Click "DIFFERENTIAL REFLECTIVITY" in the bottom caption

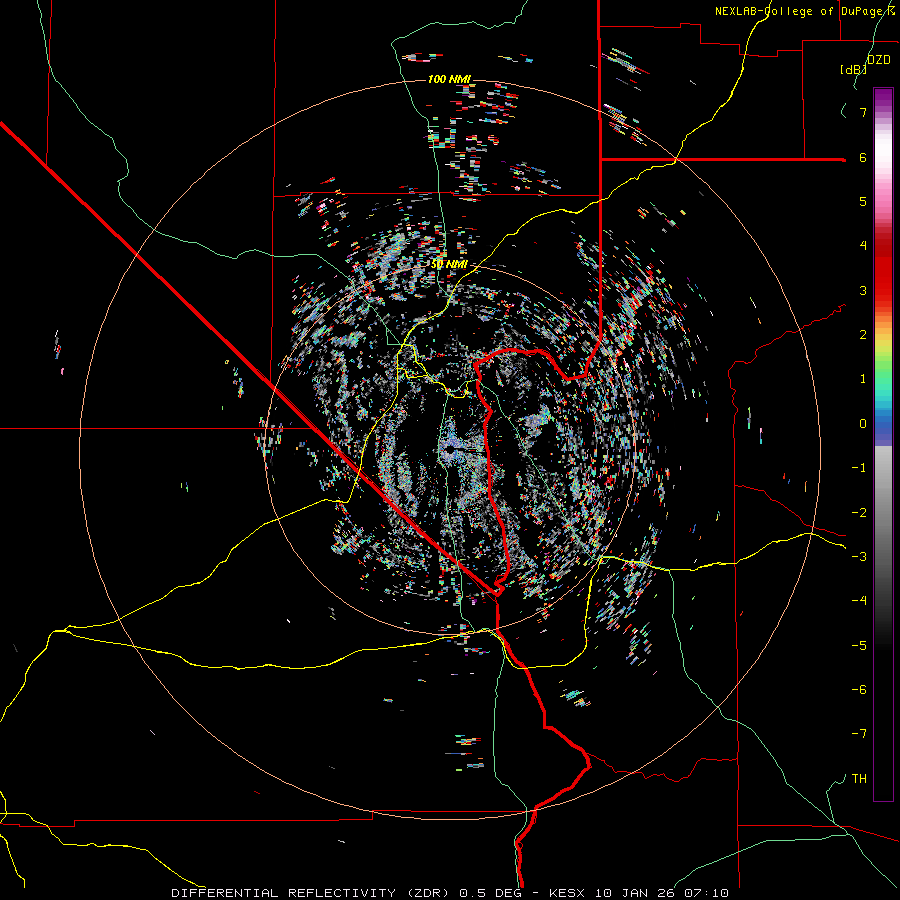pos(284,893)
